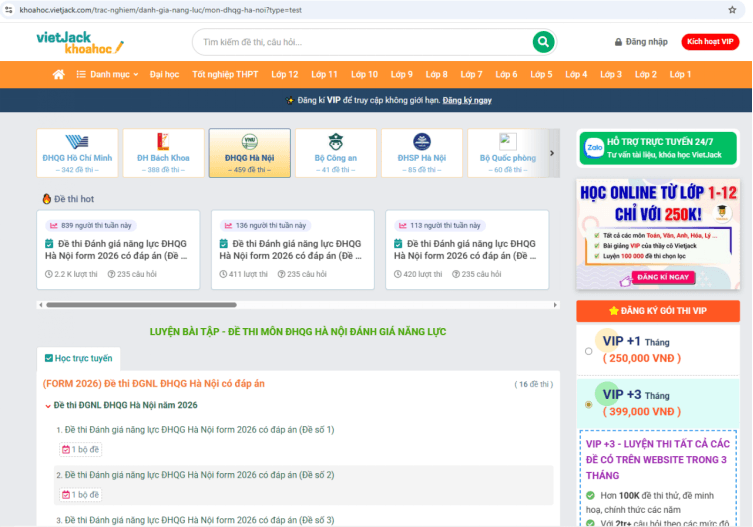Click question icon beside 411-lượt card's 235 câu hỏi

click(281, 274)
